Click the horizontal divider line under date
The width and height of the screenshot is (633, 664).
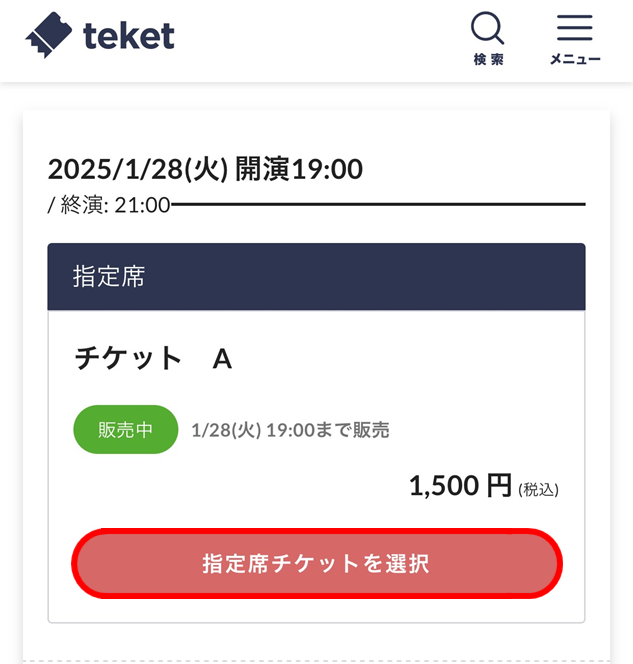(378, 204)
